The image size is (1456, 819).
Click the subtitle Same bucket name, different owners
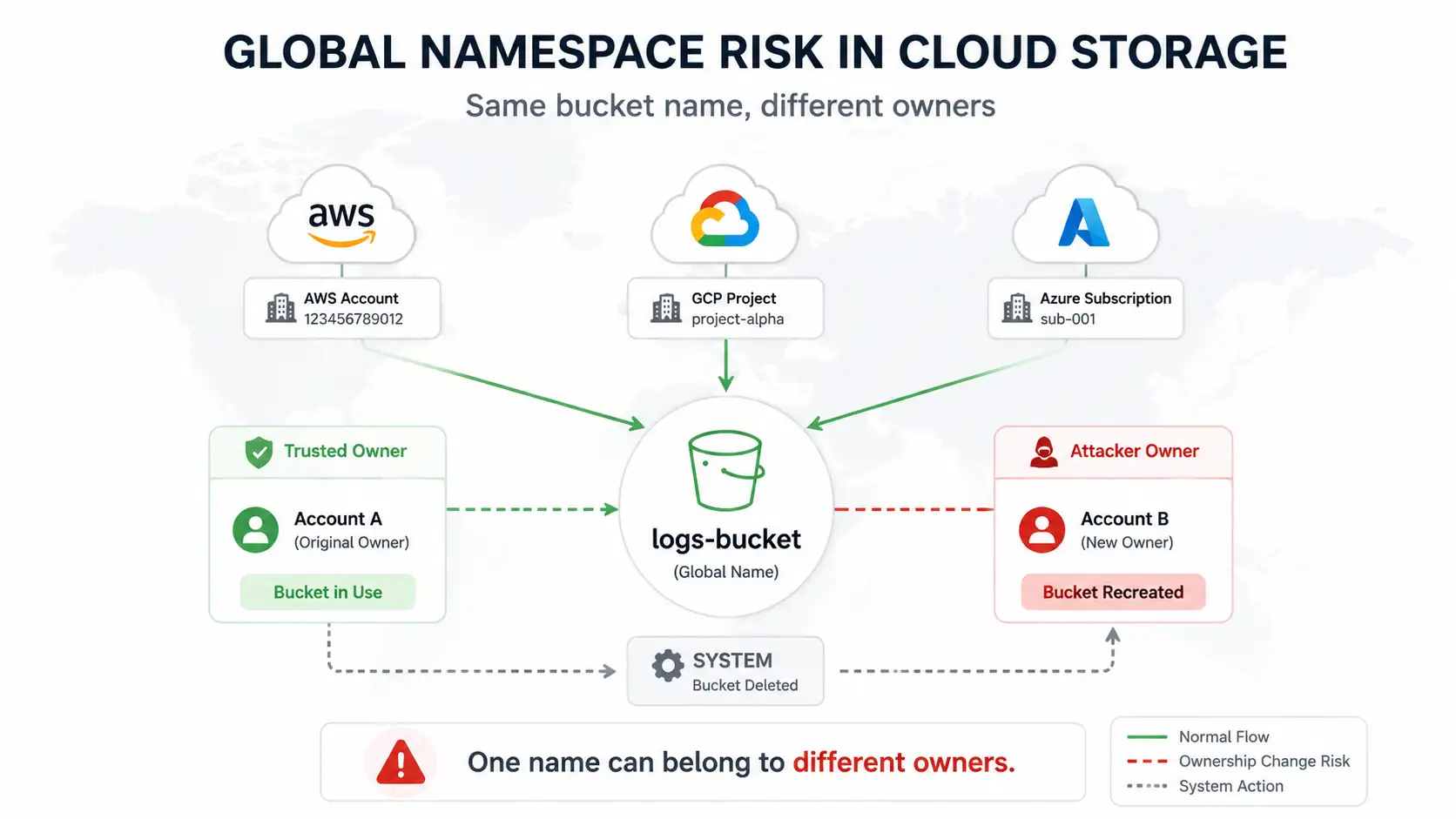tap(730, 106)
